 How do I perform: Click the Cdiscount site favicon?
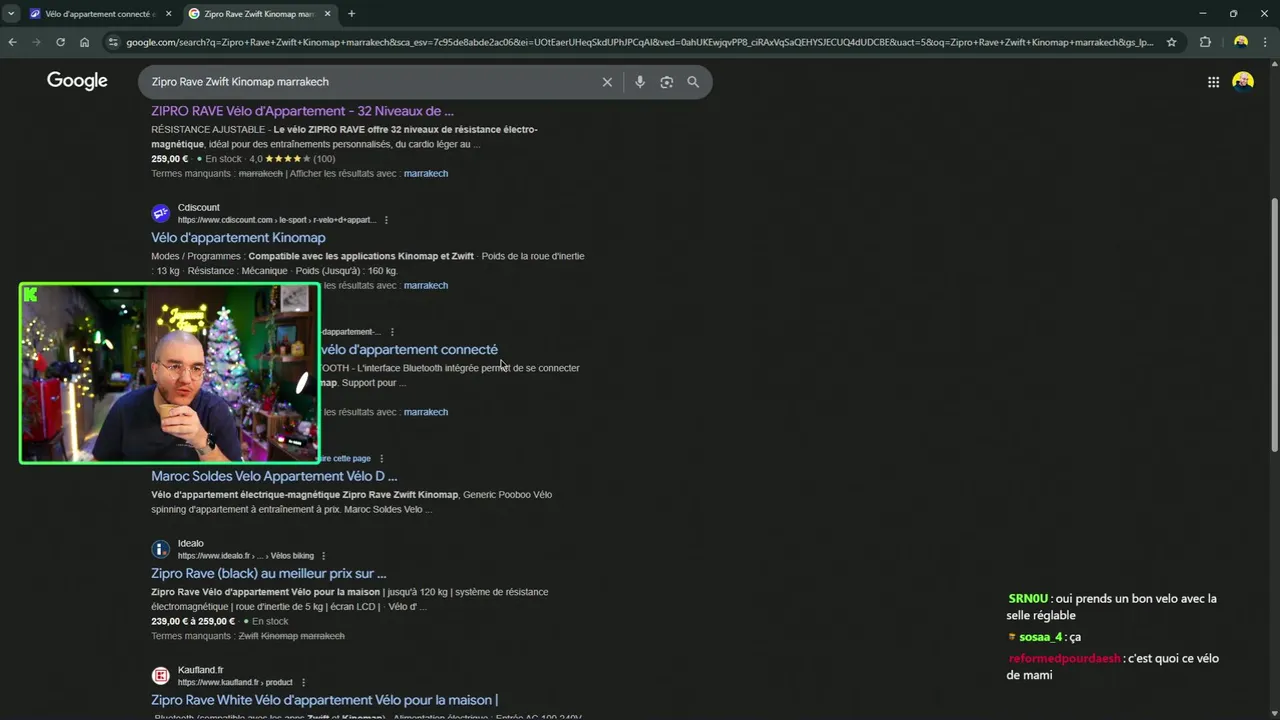coord(160,213)
